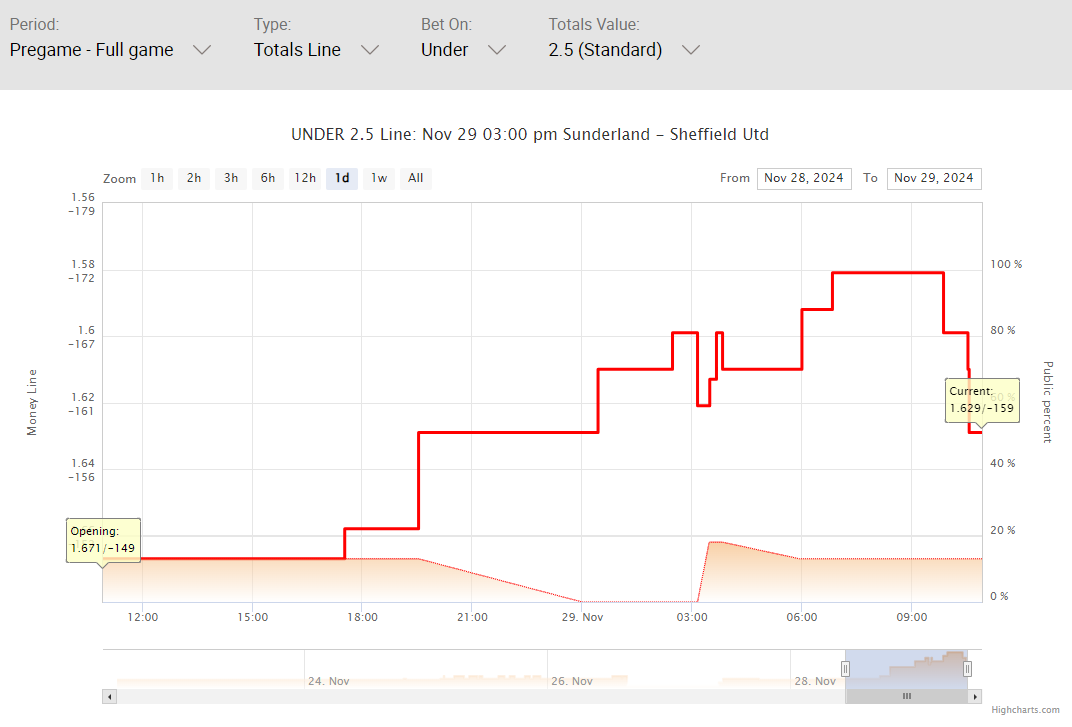Open the Totals Value dropdown showing 2.5 (Standard)
Image resolution: width=1072 pixels, height=727 pixels.
(624, 50)
